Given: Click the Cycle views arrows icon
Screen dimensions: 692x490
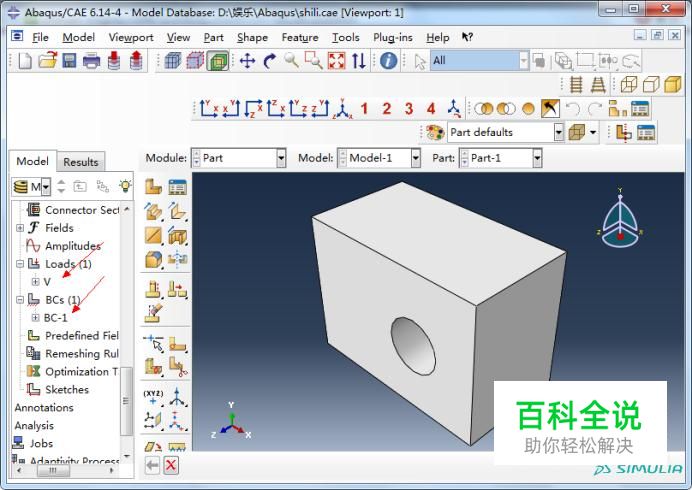Looking at the screenshot, I should coord(359,60).
